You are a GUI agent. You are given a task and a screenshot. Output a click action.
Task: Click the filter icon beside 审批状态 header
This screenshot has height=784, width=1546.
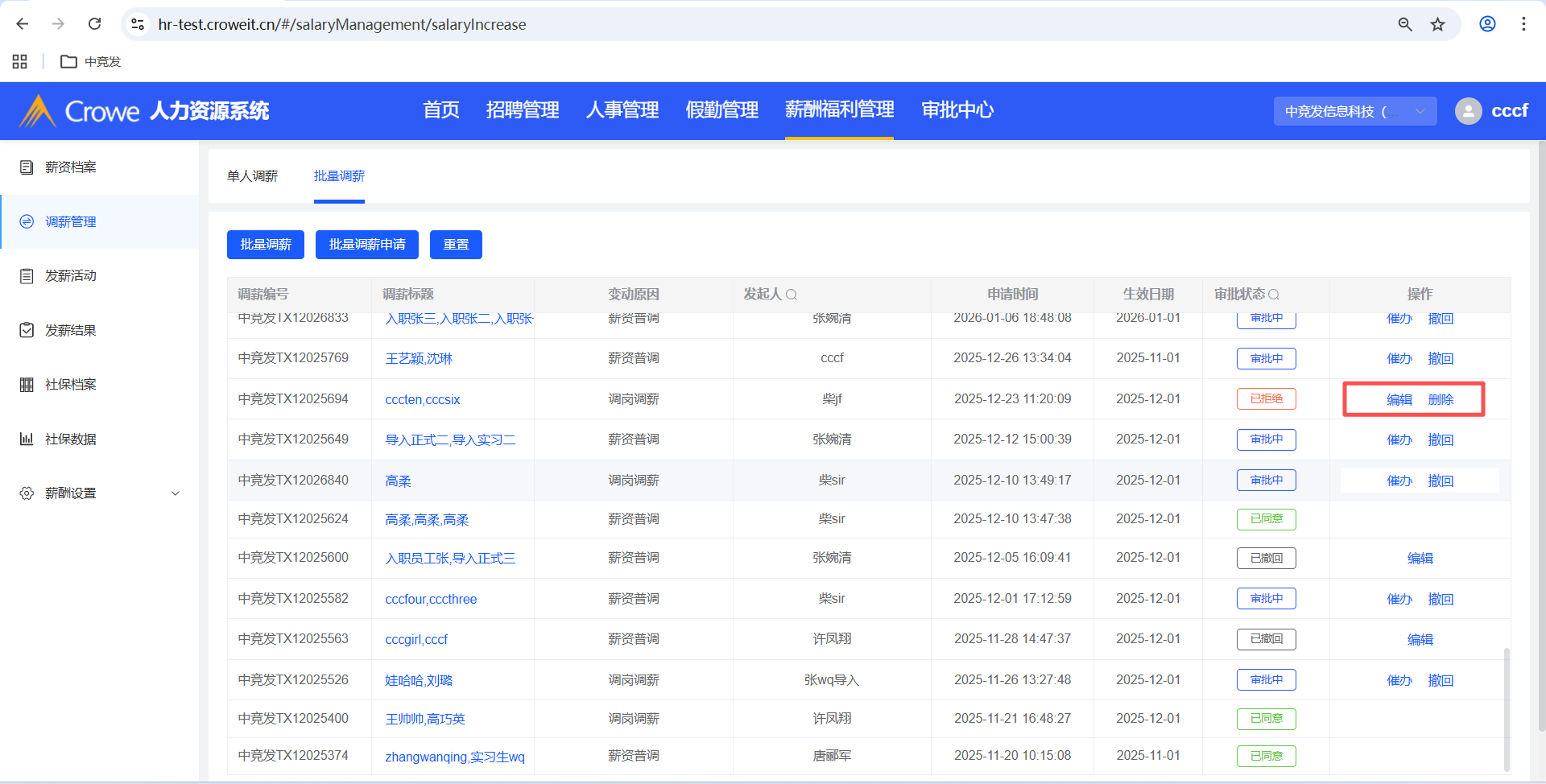click(1274, 295)
